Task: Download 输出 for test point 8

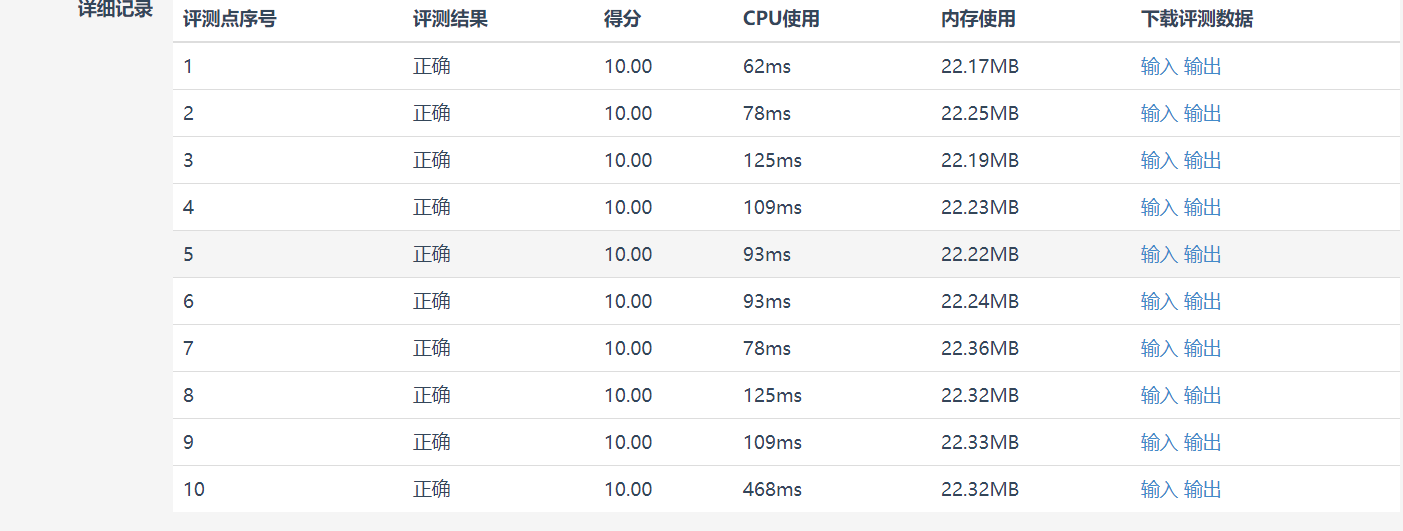Action: 1202,396
